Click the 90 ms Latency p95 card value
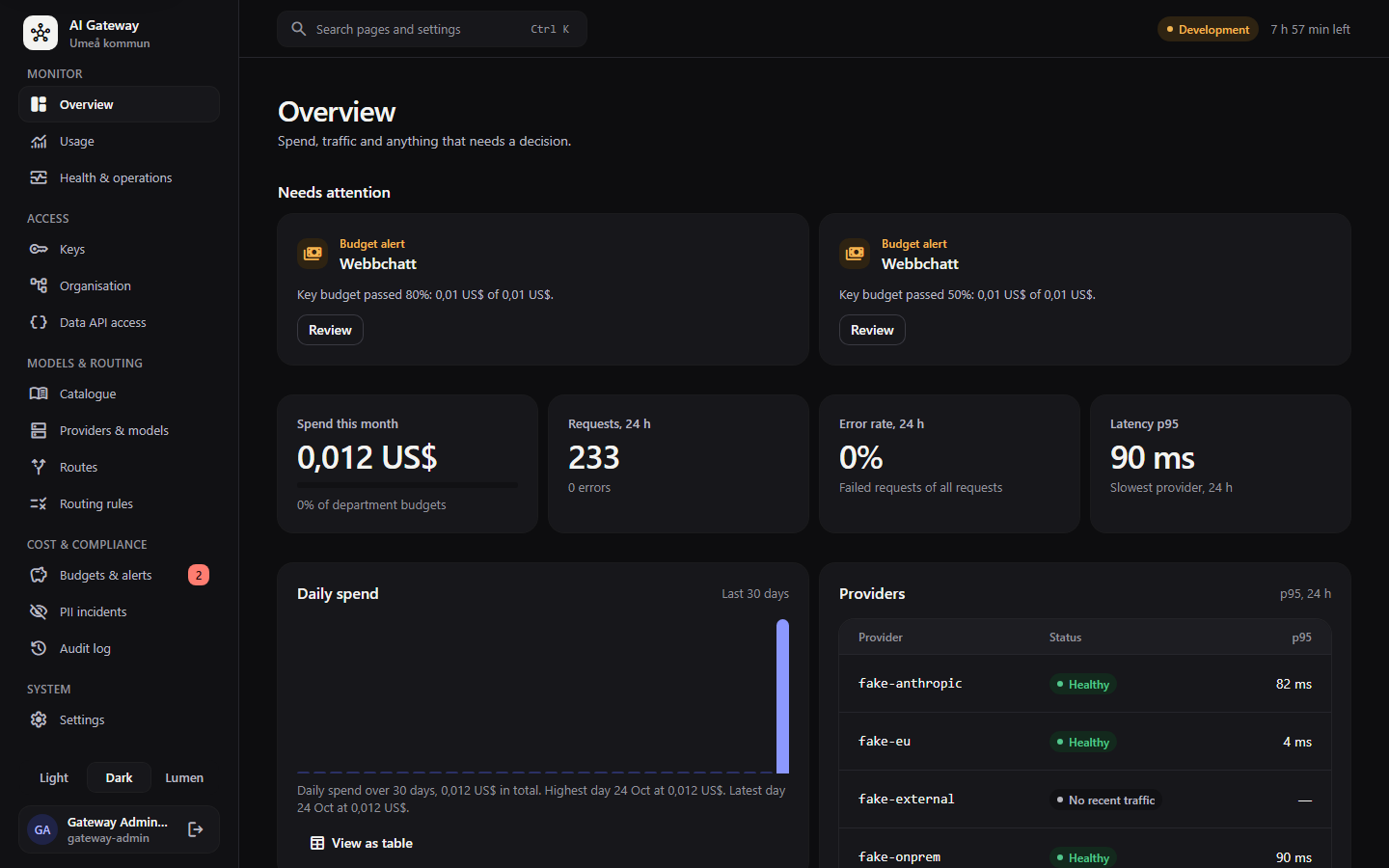Image resolution: width=1389 pixels, height=868 pixels. 1153,457
